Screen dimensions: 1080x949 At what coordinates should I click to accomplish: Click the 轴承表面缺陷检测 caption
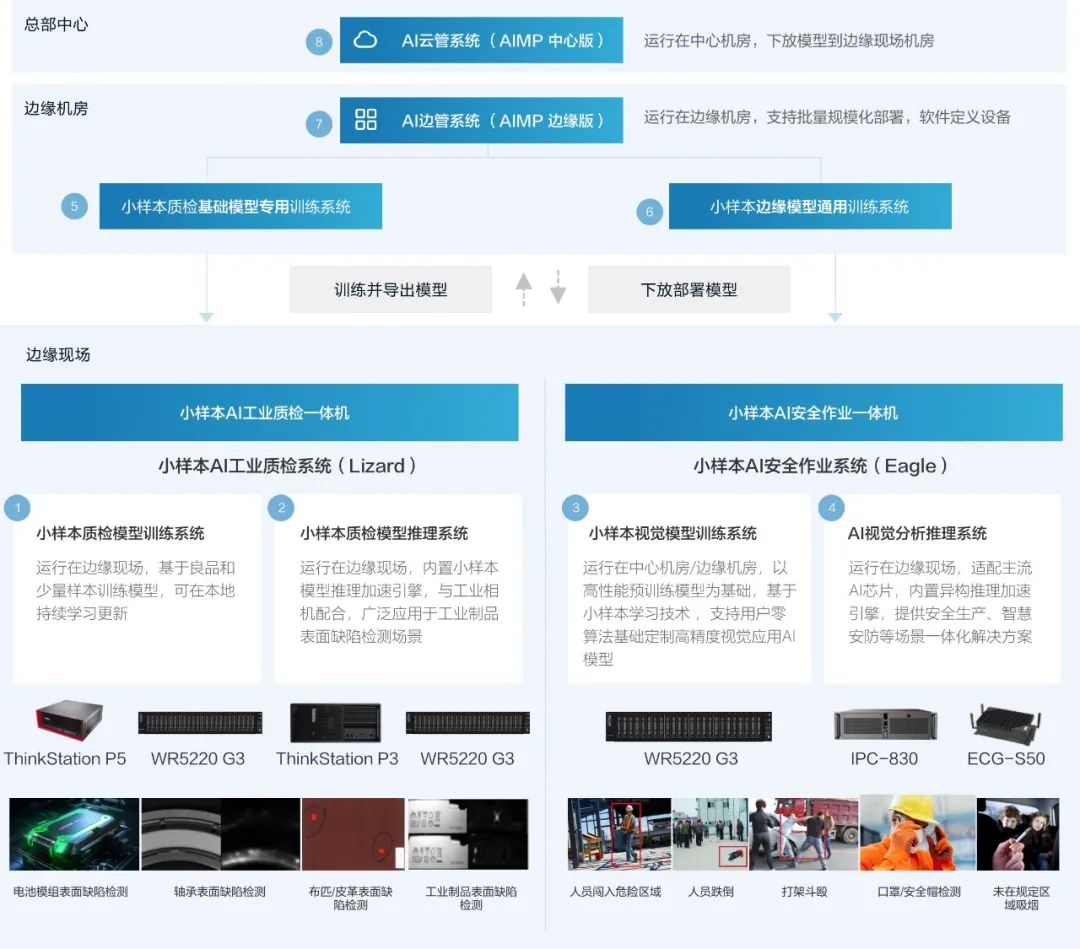coord(220,892)
